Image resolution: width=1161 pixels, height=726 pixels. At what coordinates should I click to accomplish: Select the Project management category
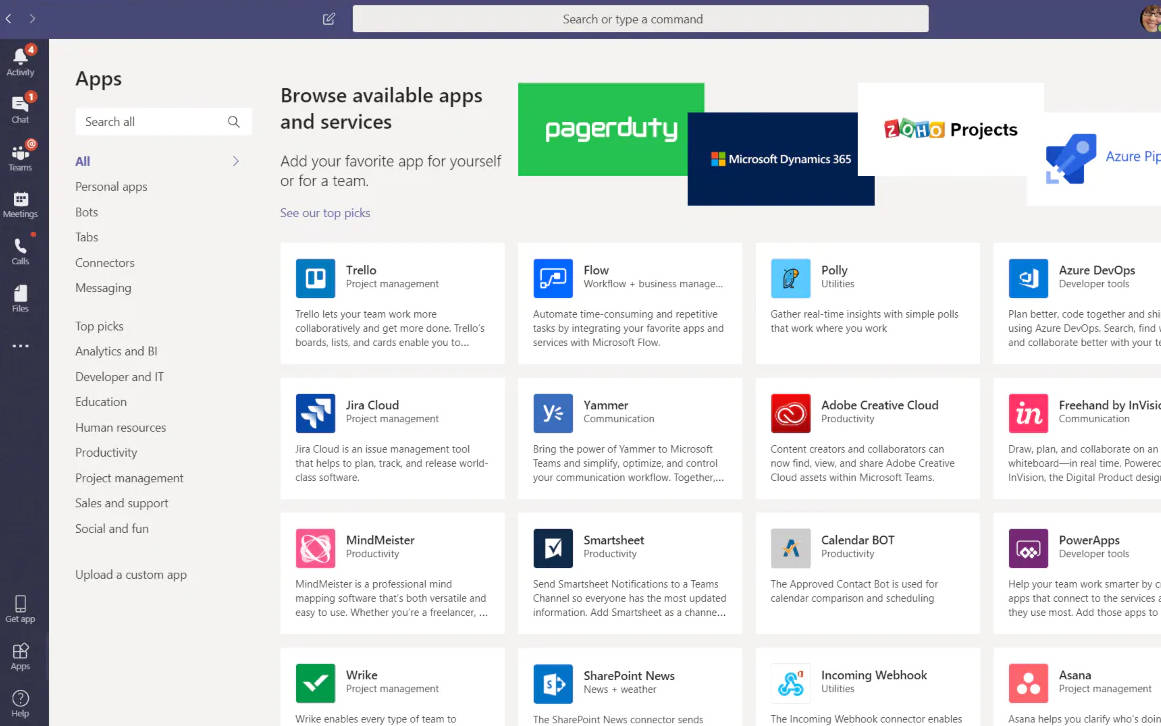pos(129,478)
